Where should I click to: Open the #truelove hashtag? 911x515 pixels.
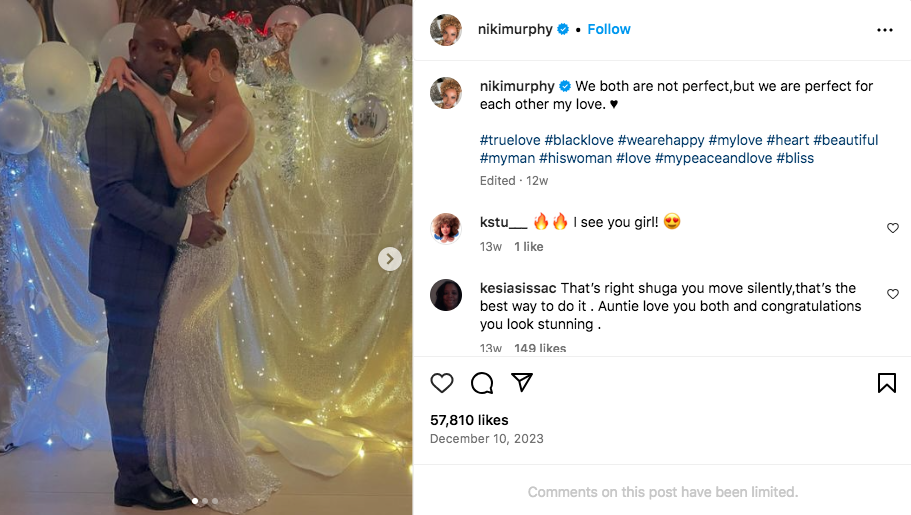tap(511, 140)
